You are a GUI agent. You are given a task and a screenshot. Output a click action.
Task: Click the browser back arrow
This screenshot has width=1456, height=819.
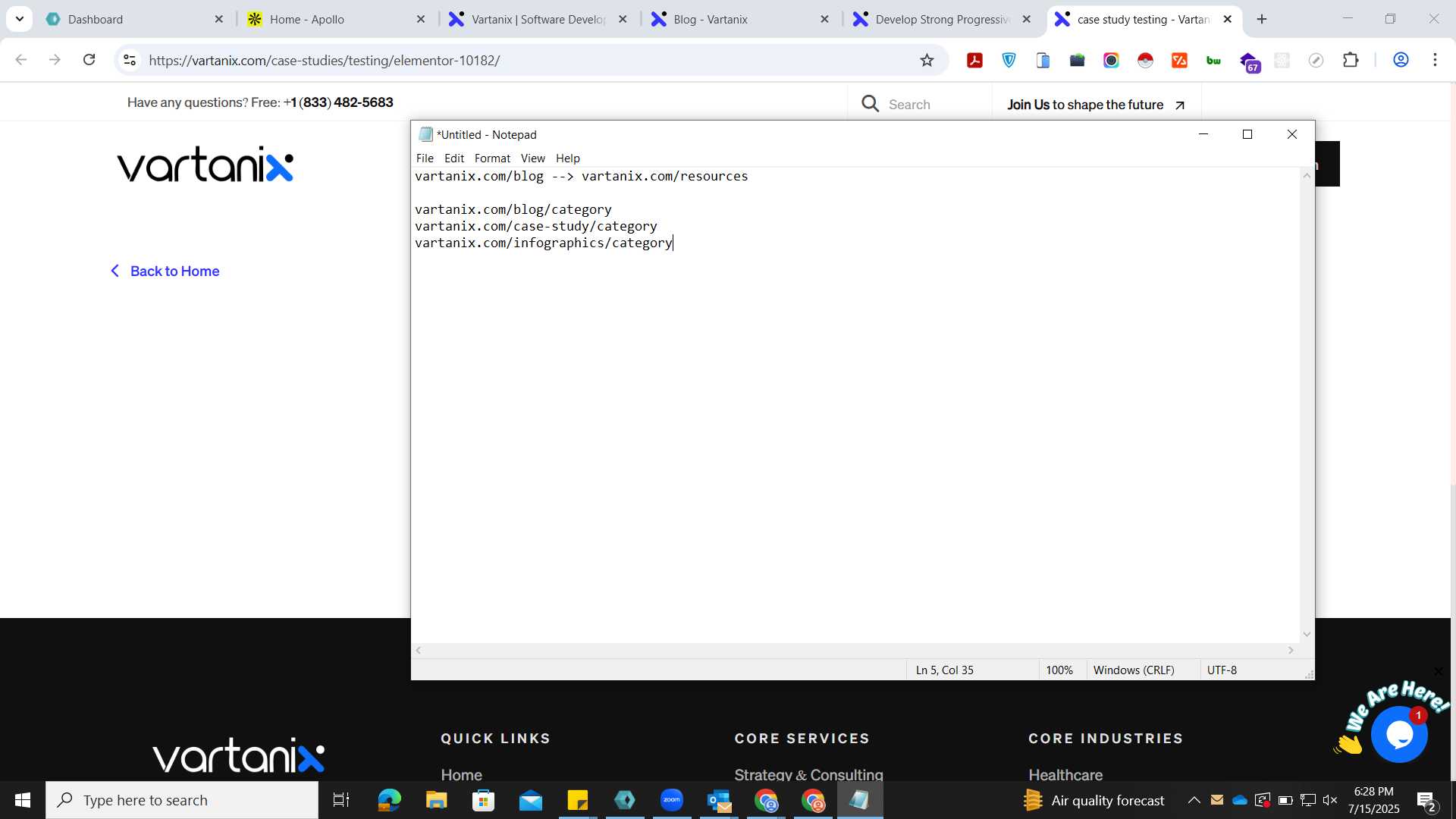(21, 60)
